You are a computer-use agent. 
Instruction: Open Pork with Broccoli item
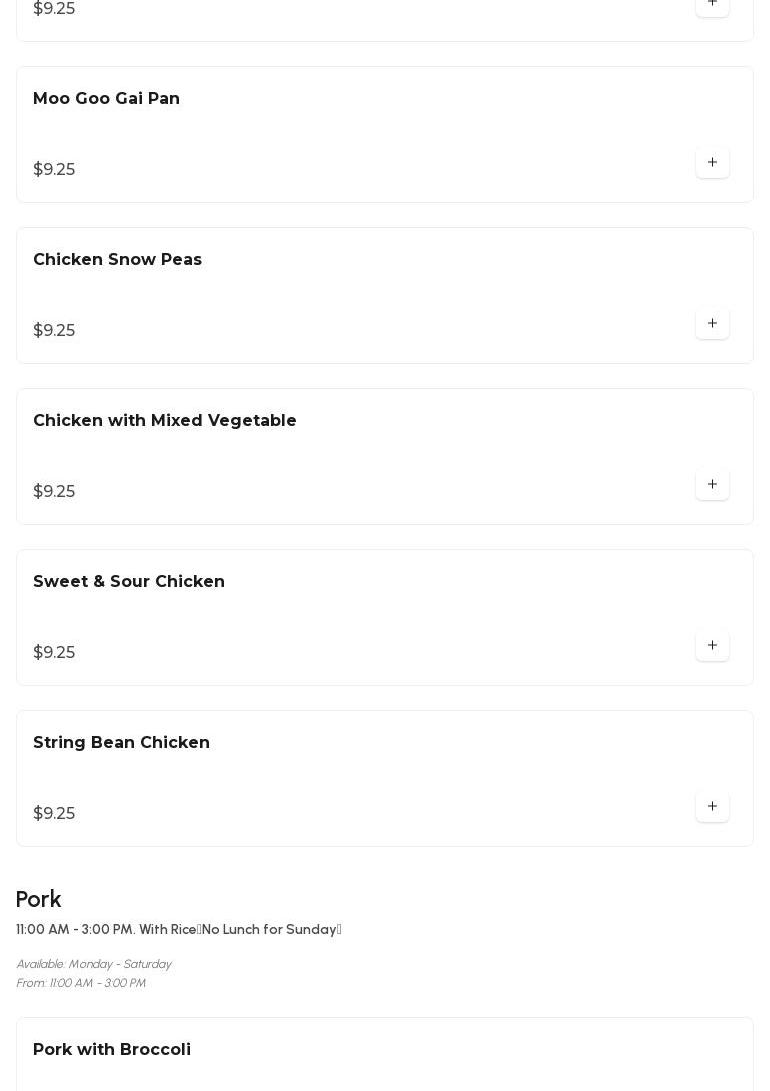pos(112,1050)
